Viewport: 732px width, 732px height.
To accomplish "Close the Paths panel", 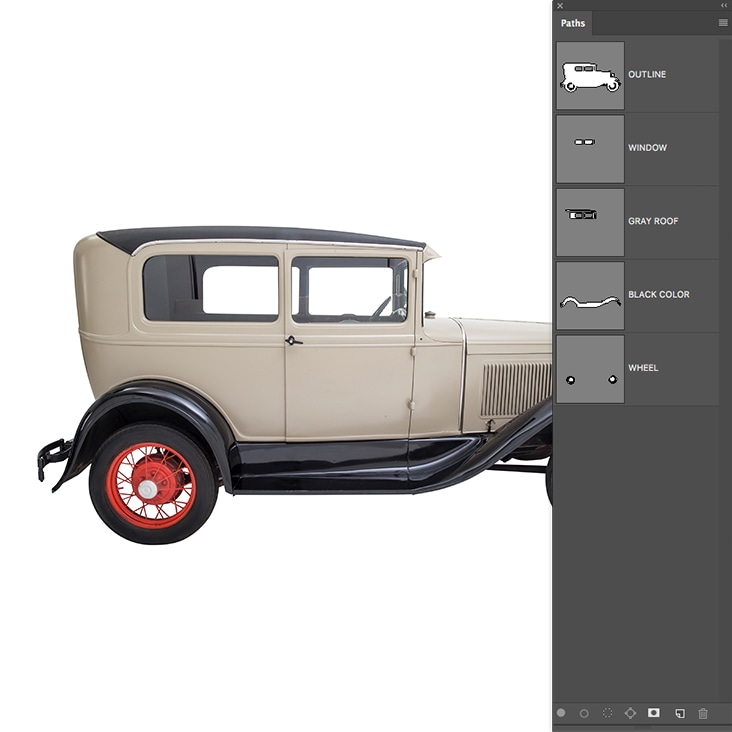I will [x=560, y=5].
